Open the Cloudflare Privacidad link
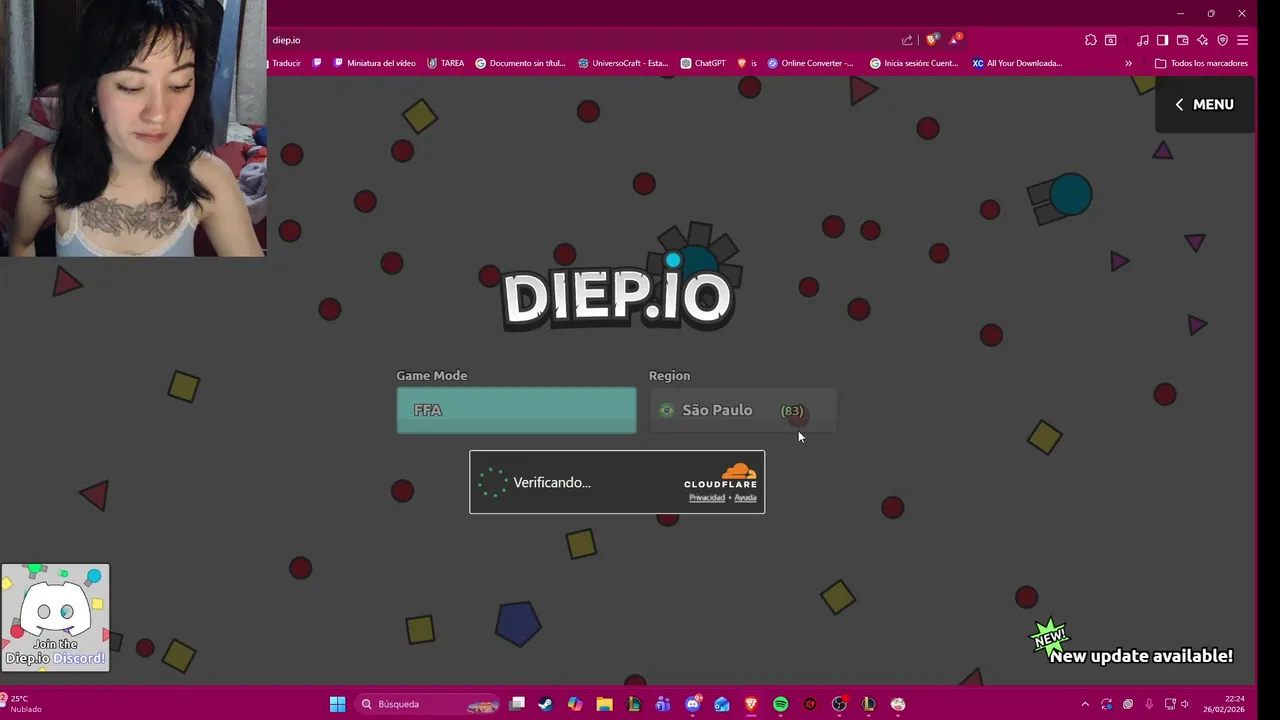 (707, 498)
